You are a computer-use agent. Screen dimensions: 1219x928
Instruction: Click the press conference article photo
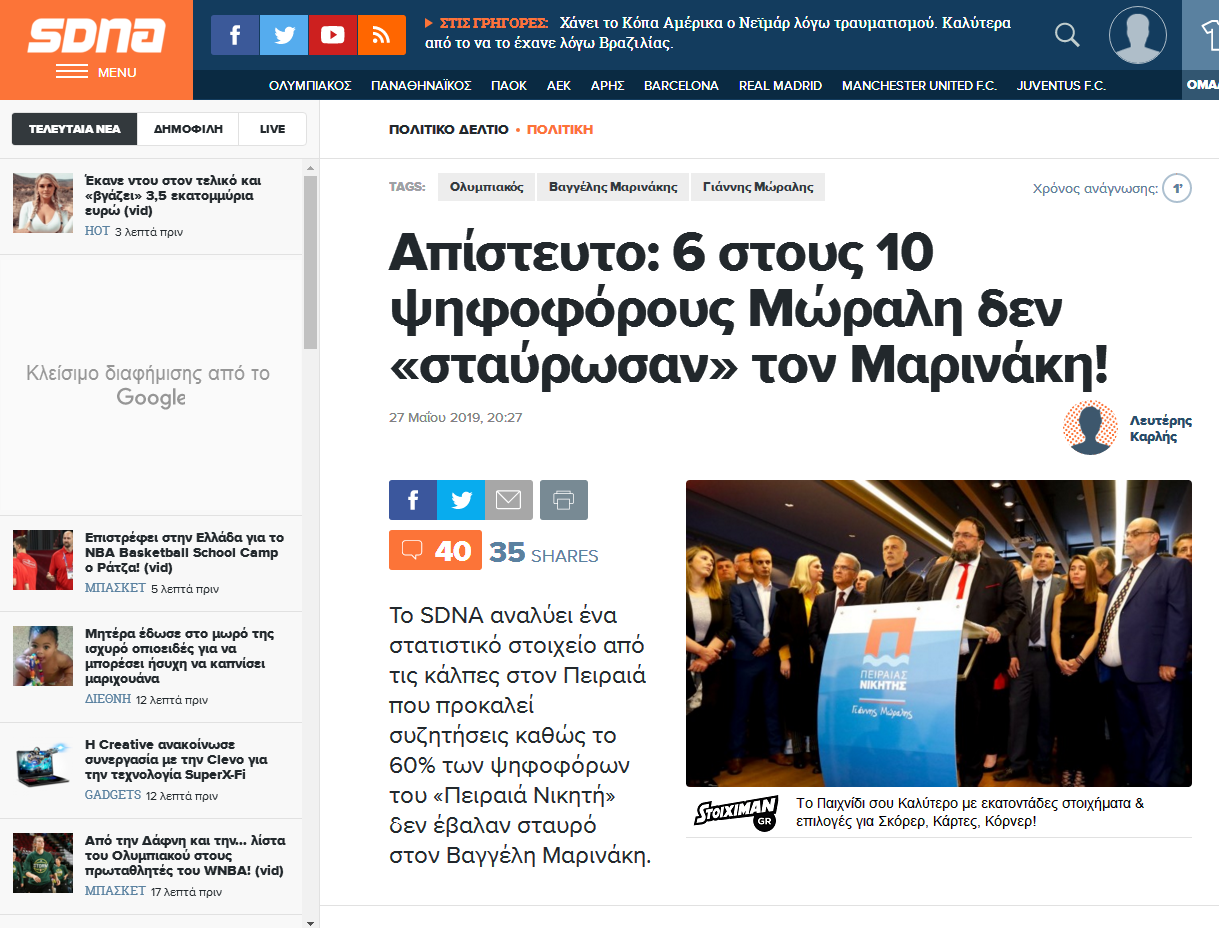(x=939, y=633)
